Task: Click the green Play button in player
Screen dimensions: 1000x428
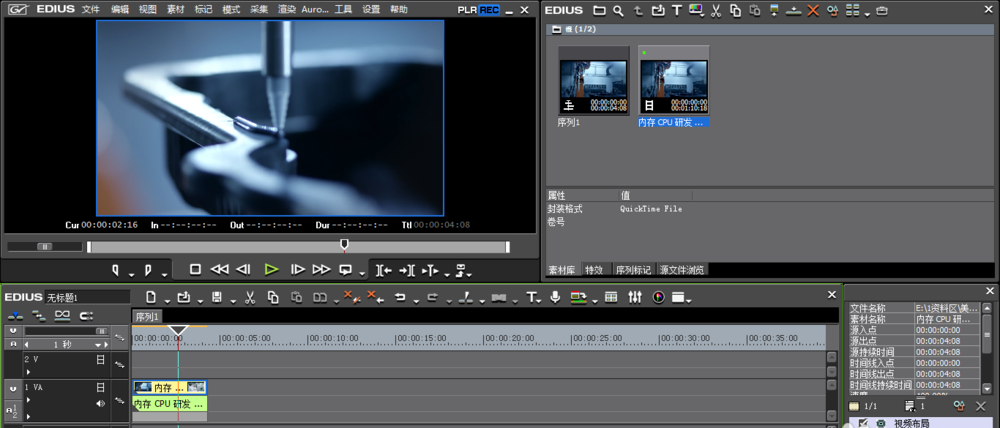Action: tap(271, 269)
